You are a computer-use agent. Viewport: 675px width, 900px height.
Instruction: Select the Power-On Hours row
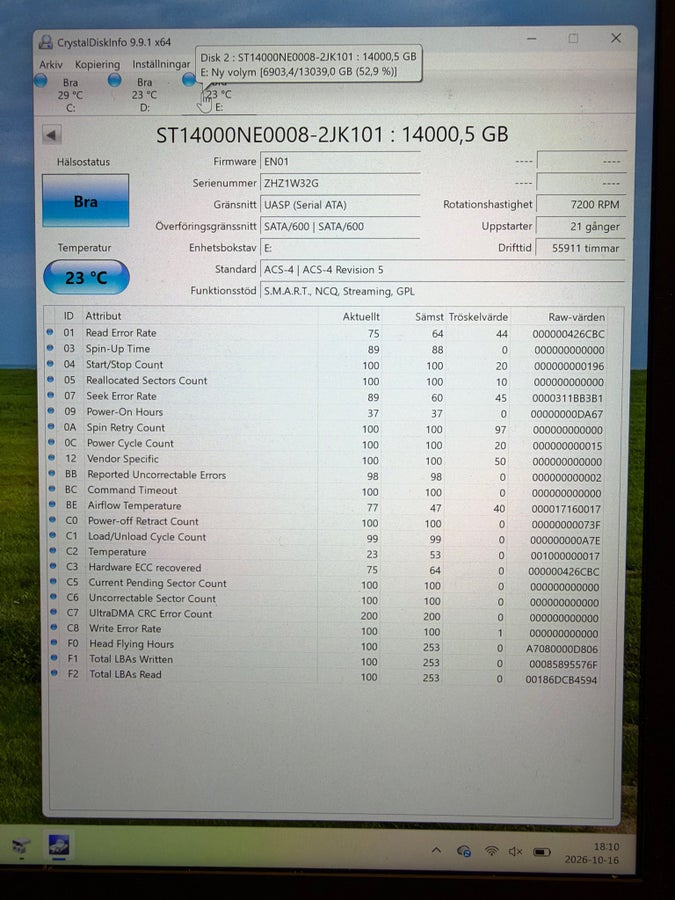click(x=326, y=413)
